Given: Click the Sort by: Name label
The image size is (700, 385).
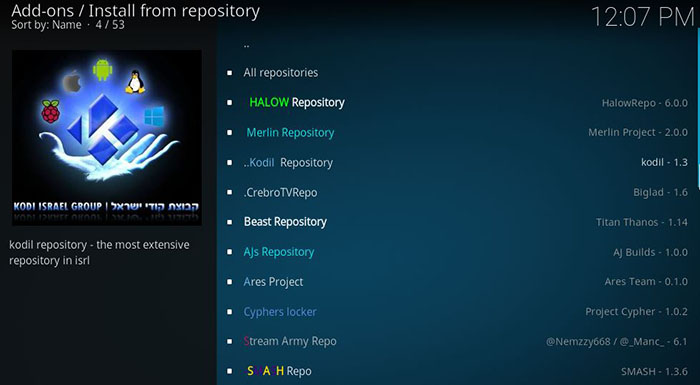Looking at the screenshot, I should [x=46, y=25].
